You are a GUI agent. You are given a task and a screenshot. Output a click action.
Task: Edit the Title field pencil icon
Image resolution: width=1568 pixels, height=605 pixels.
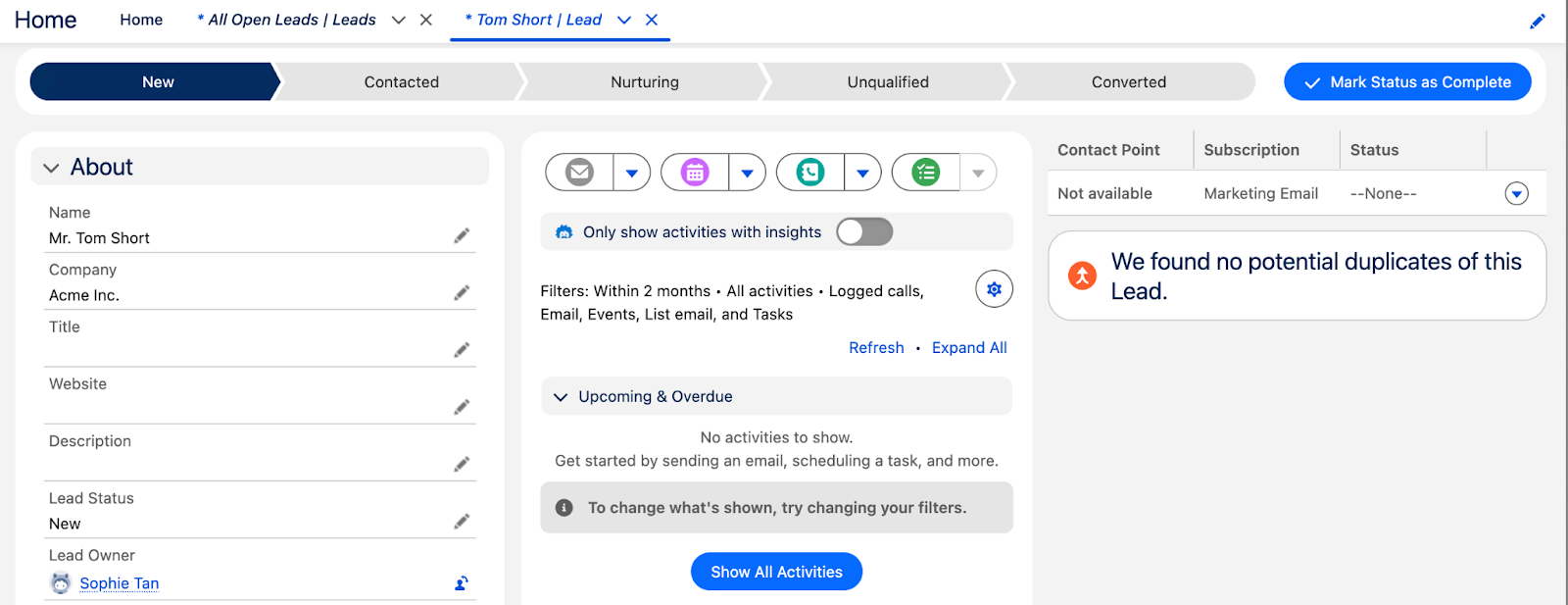(x=462, y=350)
